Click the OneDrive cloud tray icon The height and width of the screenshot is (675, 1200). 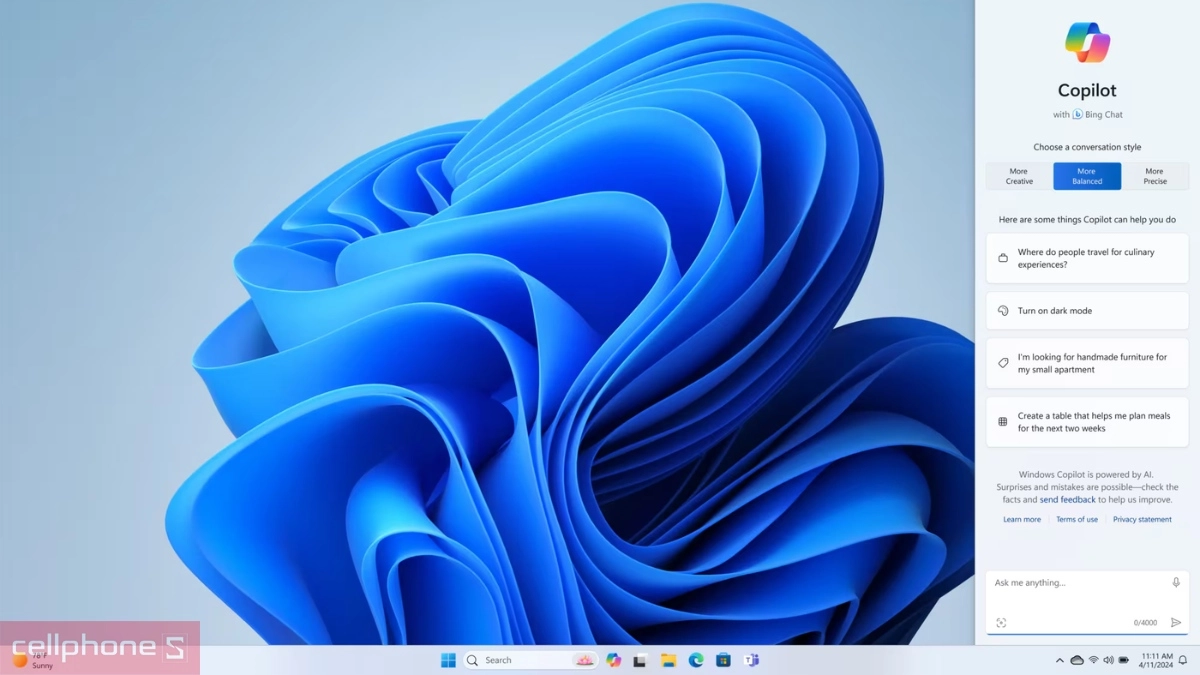(x=1076, y=660)
